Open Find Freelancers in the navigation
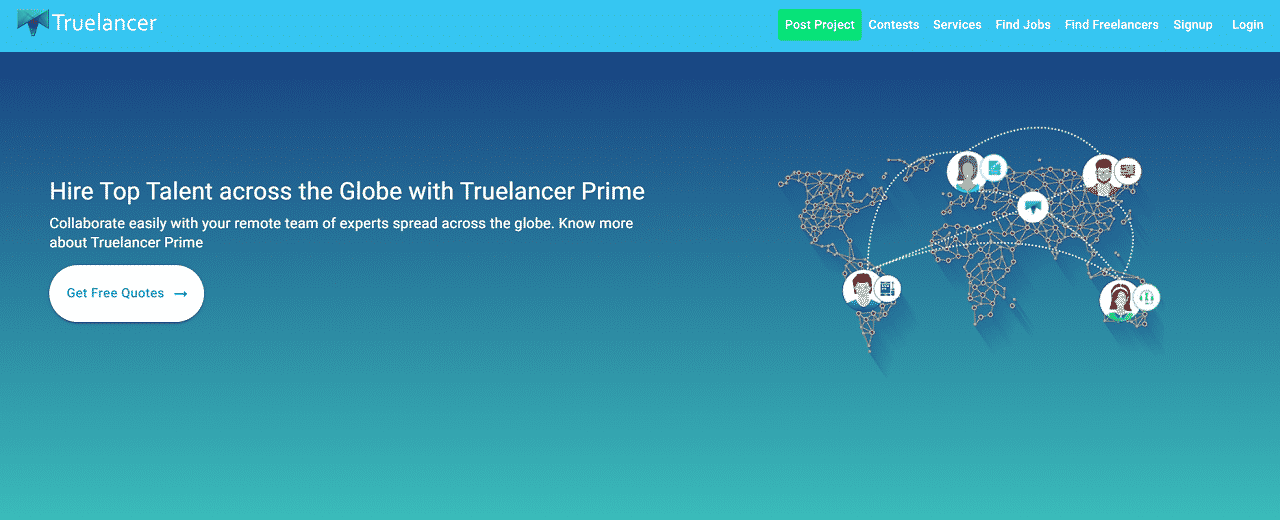This screenshot has width=1280, height=520. (x=1112, y=25)
